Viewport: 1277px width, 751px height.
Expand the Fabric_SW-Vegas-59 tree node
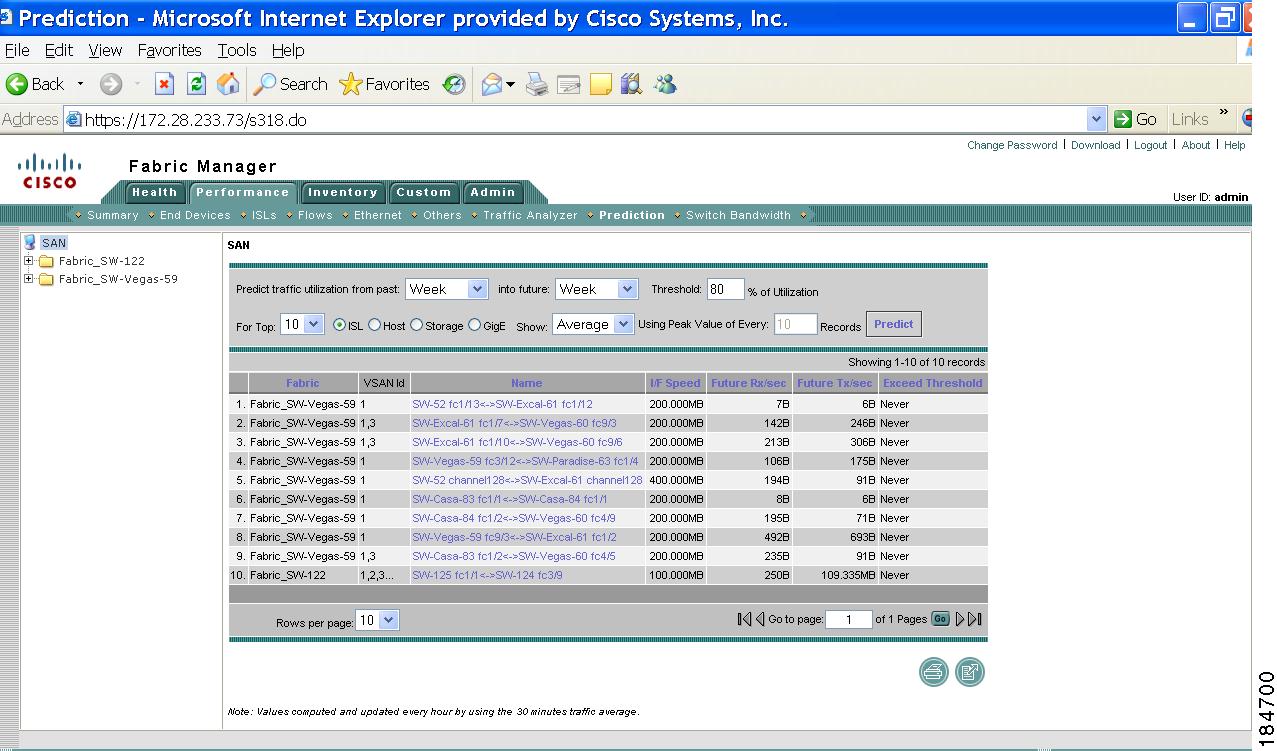[x=29, y=279]
